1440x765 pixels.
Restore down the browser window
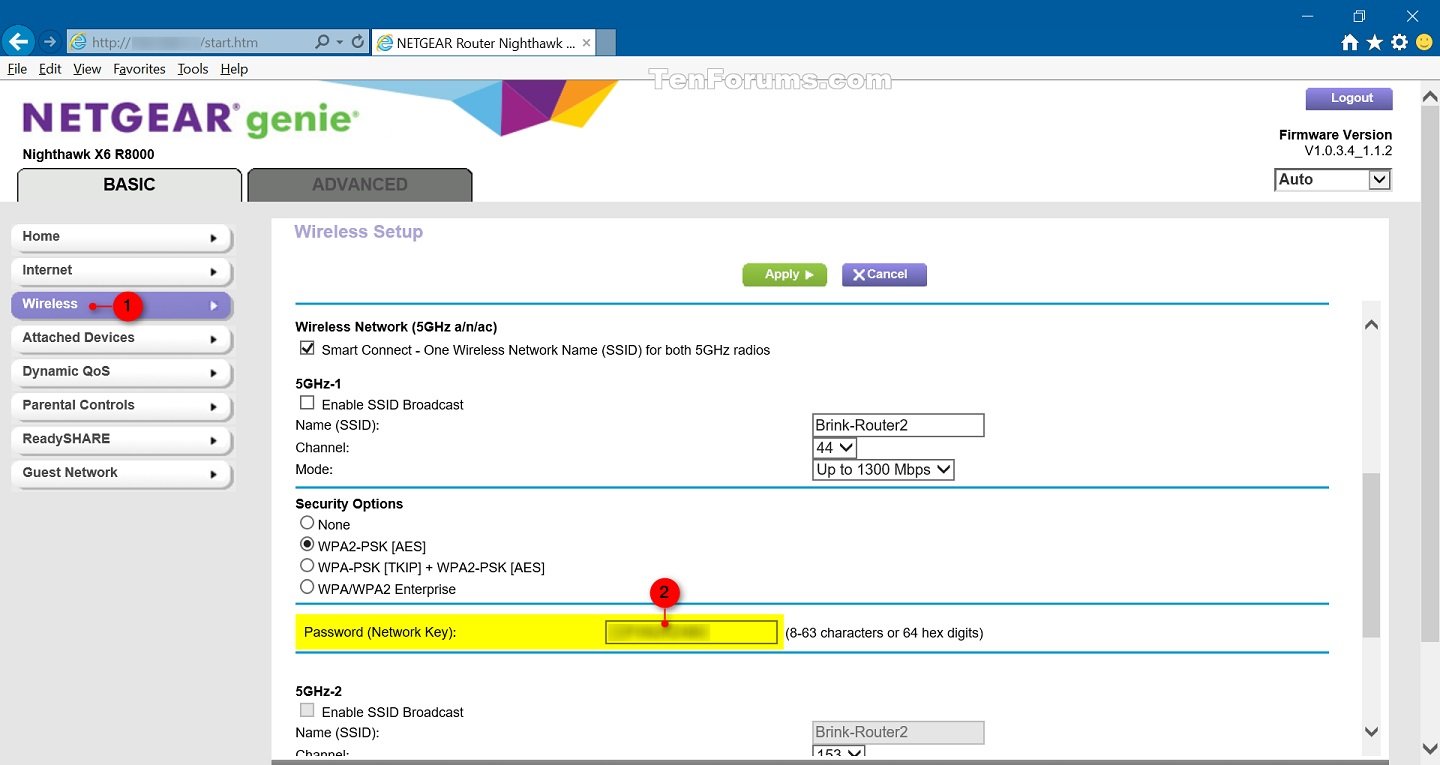click(1359, 15)
